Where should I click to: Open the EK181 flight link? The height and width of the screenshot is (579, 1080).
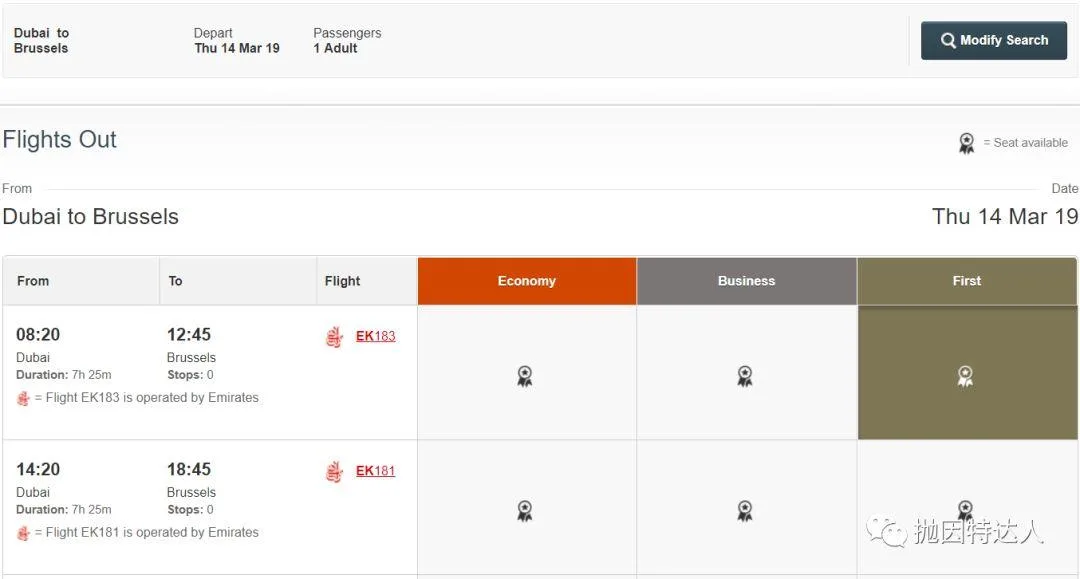(375, 471)
